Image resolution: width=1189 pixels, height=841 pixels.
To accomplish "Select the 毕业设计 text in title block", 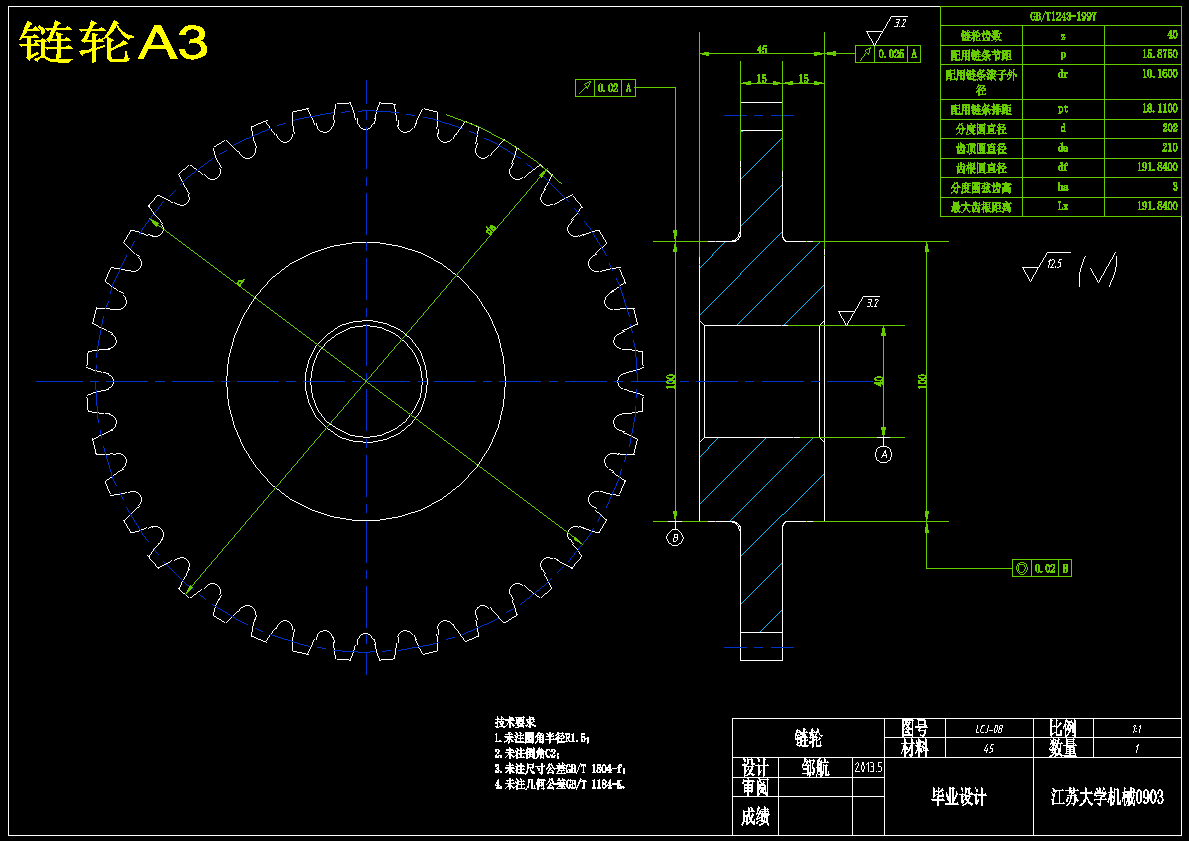I will click(x=958, y=797).
